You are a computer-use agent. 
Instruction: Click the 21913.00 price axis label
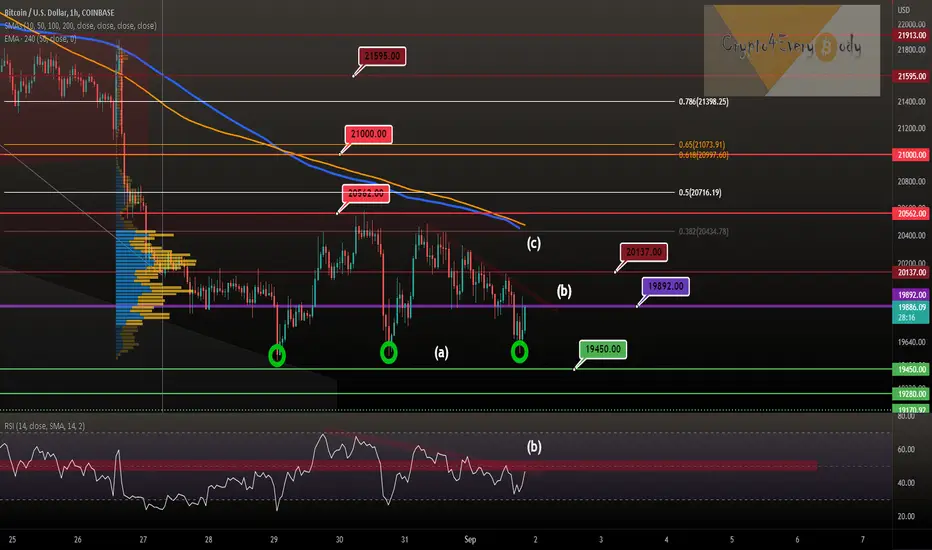tap(911, 36)
